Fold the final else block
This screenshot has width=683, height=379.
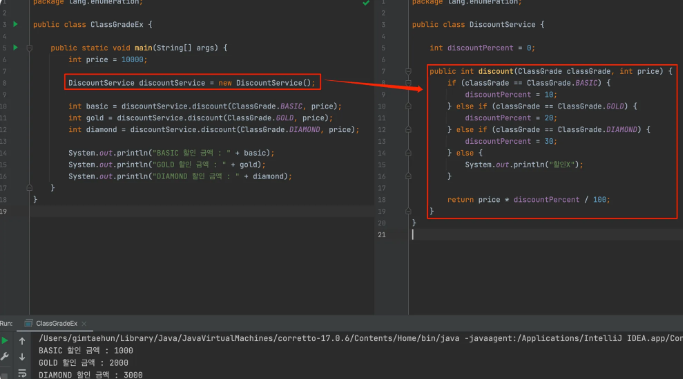pyautogui.click(x=408, y=152)
